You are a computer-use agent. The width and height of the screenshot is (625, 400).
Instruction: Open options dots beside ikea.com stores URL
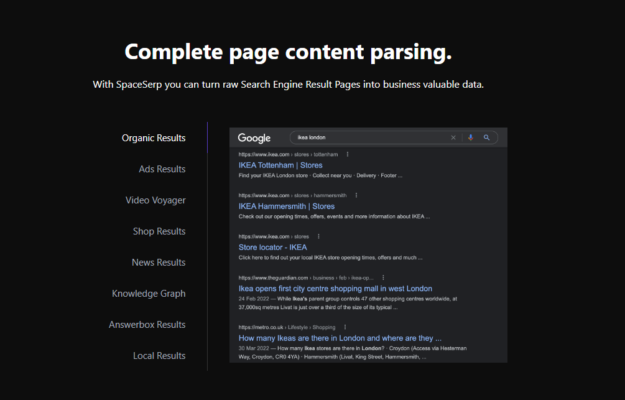click(318, 236)
